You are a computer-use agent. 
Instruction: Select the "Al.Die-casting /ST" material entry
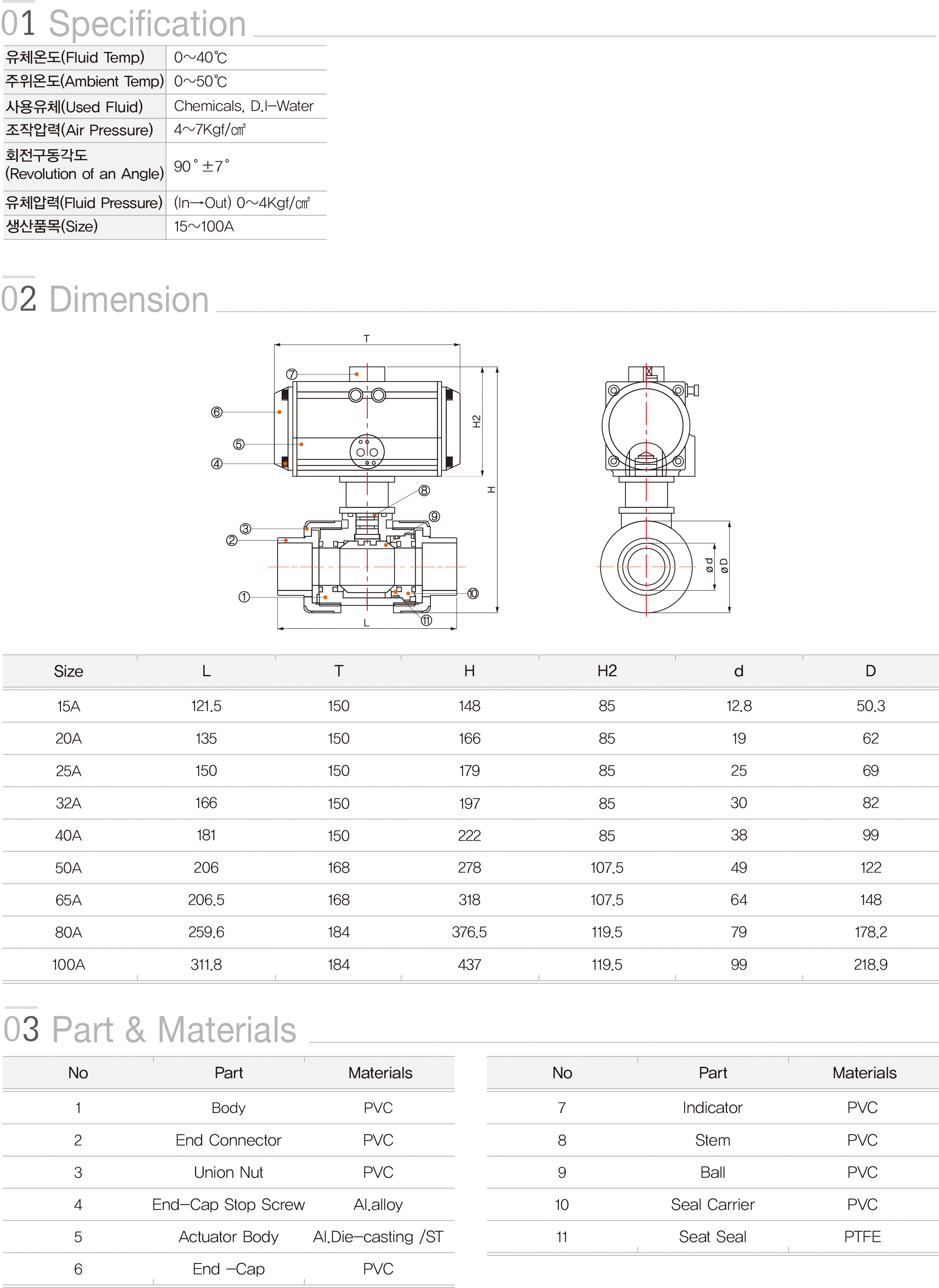click(x=378, y=1237)
